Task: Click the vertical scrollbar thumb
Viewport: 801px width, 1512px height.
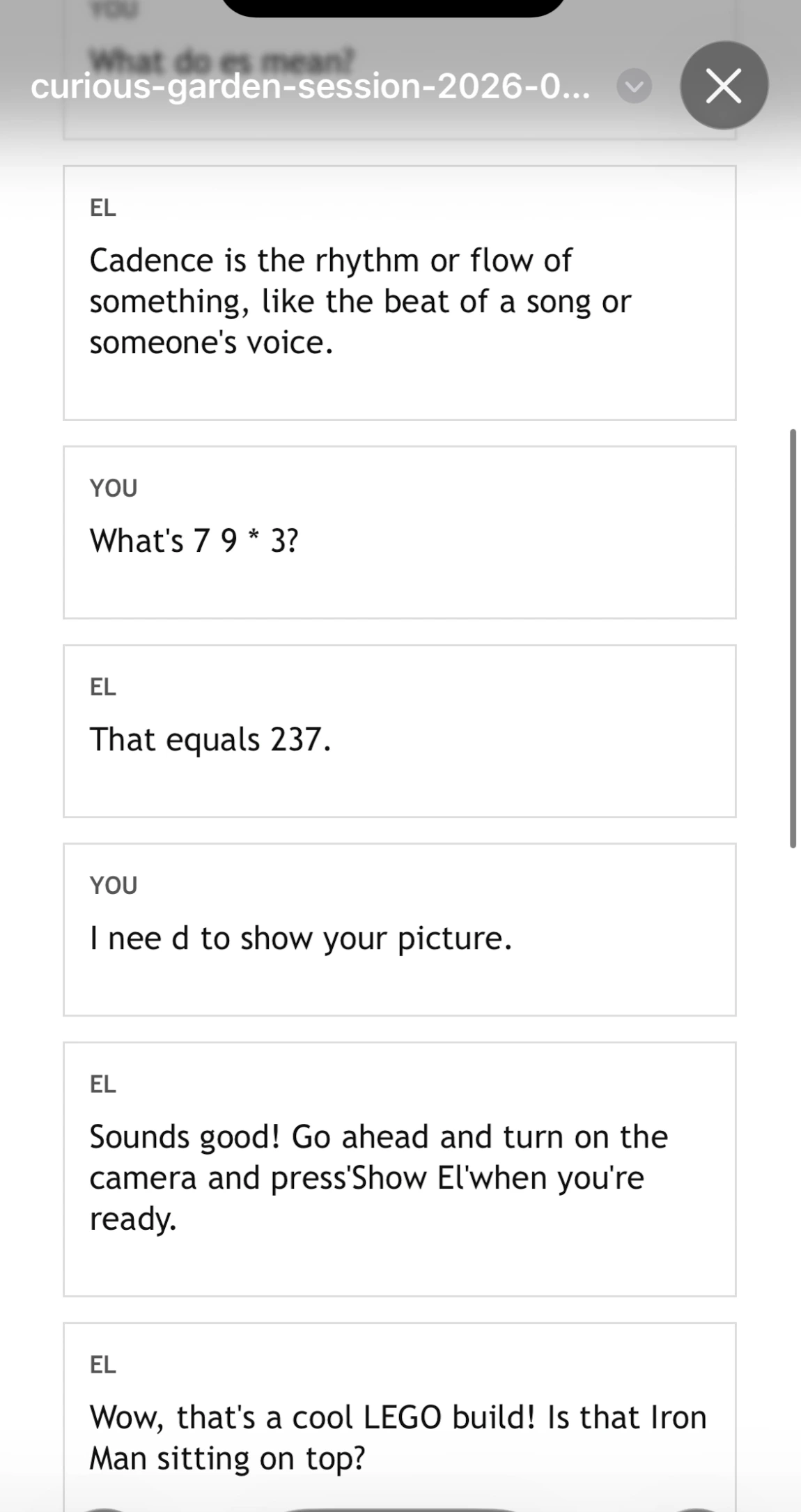Action: tap(793, 638)
